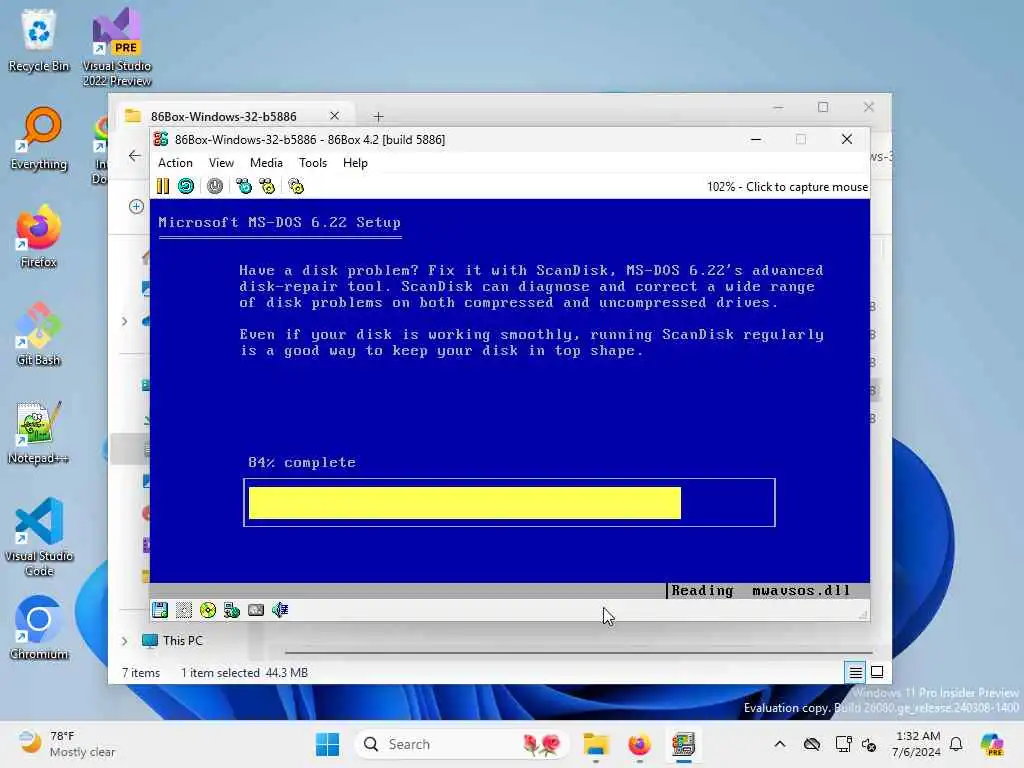Launch Firefox from desktop shortcut
The image size is (1024, 768).
tap(39, 236)
